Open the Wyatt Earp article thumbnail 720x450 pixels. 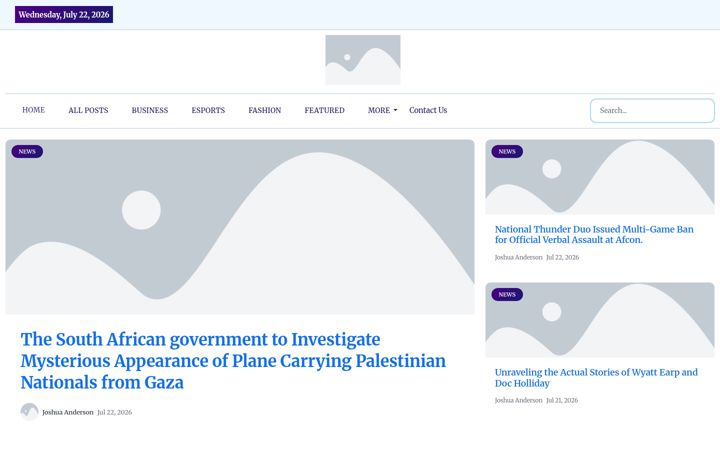(x=600, y=320)
